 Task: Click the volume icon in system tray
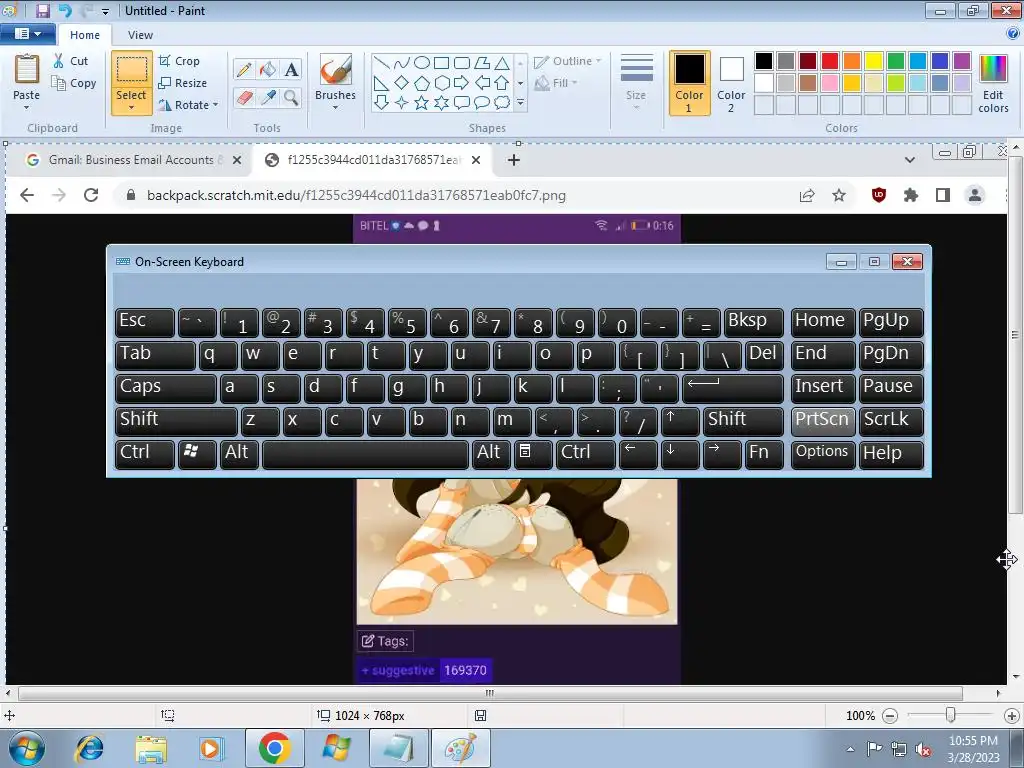pos(923,749)
